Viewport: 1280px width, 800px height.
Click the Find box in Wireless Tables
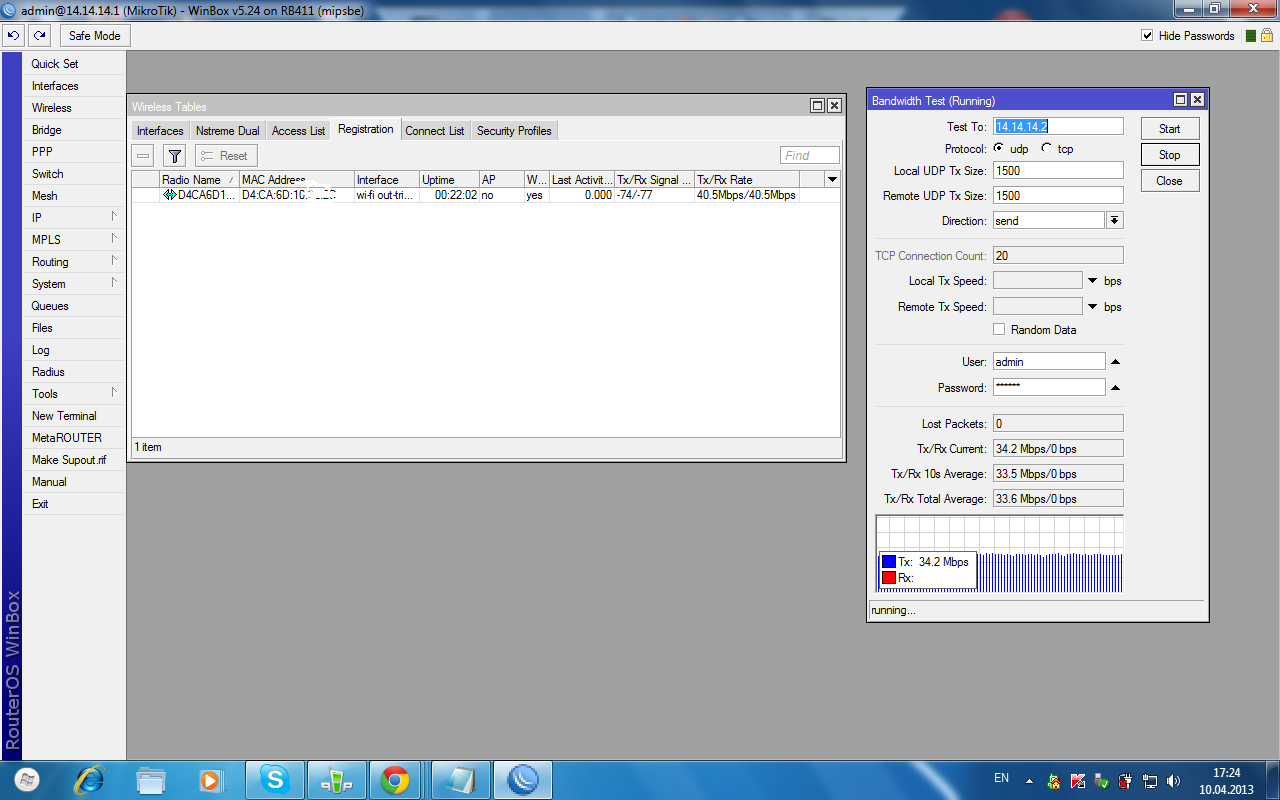tap(810, 155)
